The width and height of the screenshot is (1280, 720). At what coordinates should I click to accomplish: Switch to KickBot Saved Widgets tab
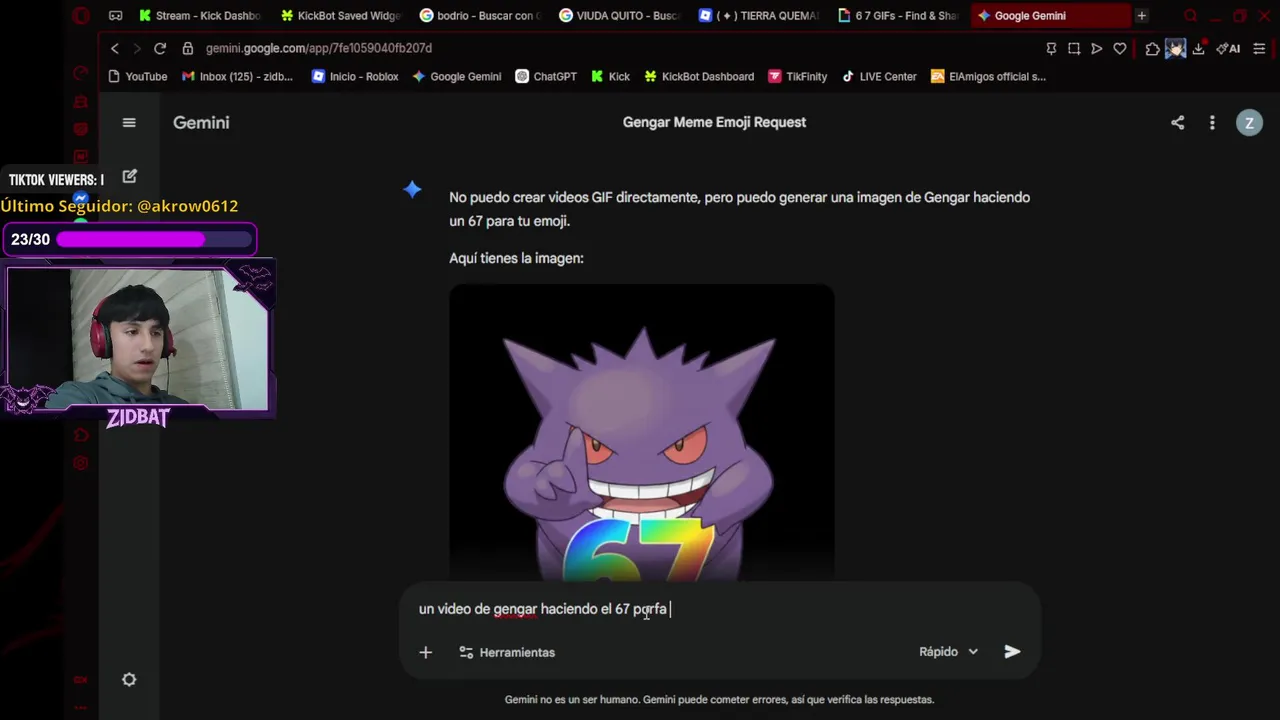click(340, 16)
